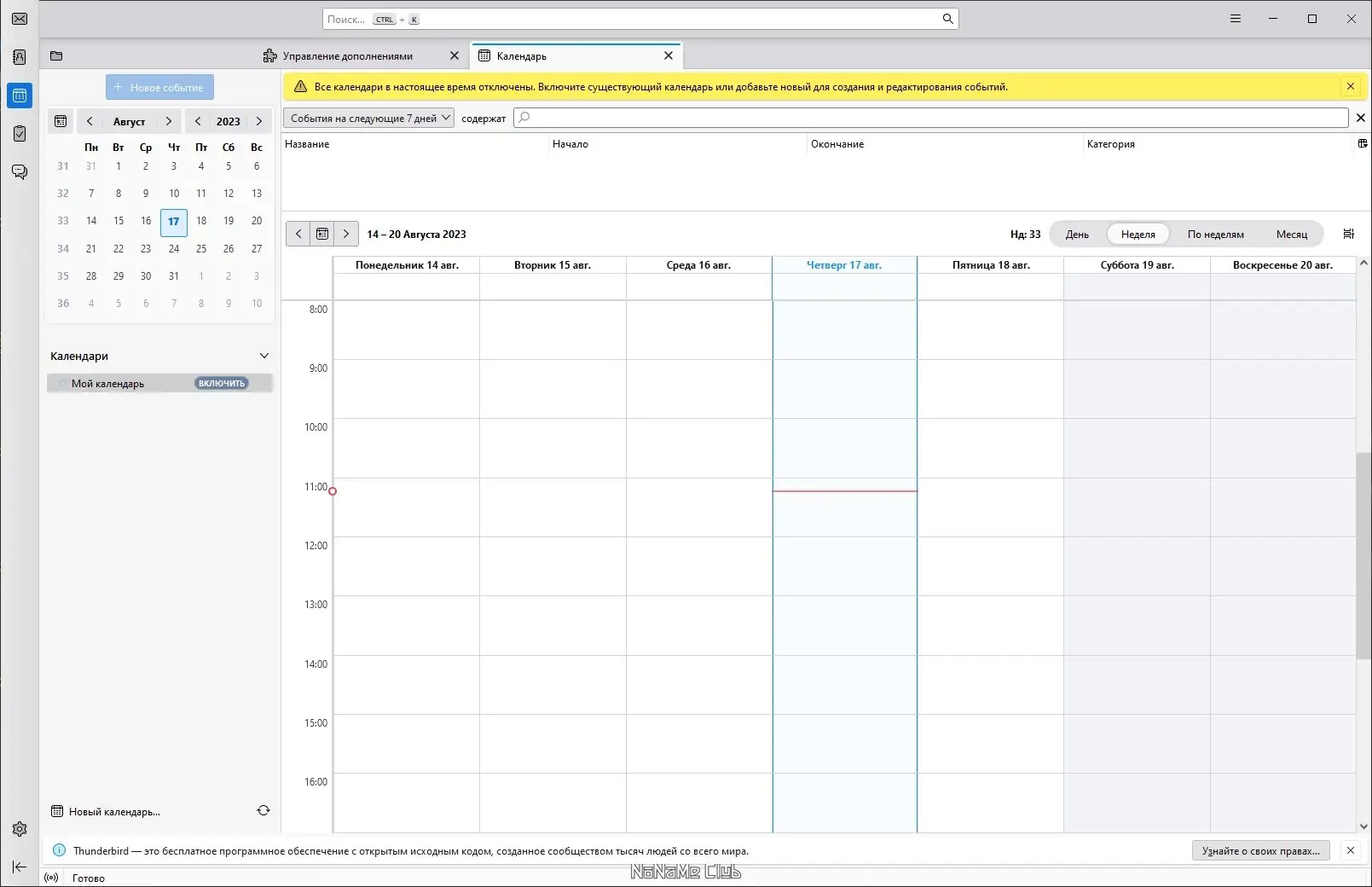Click the search magnifier icon in global search

947,19
